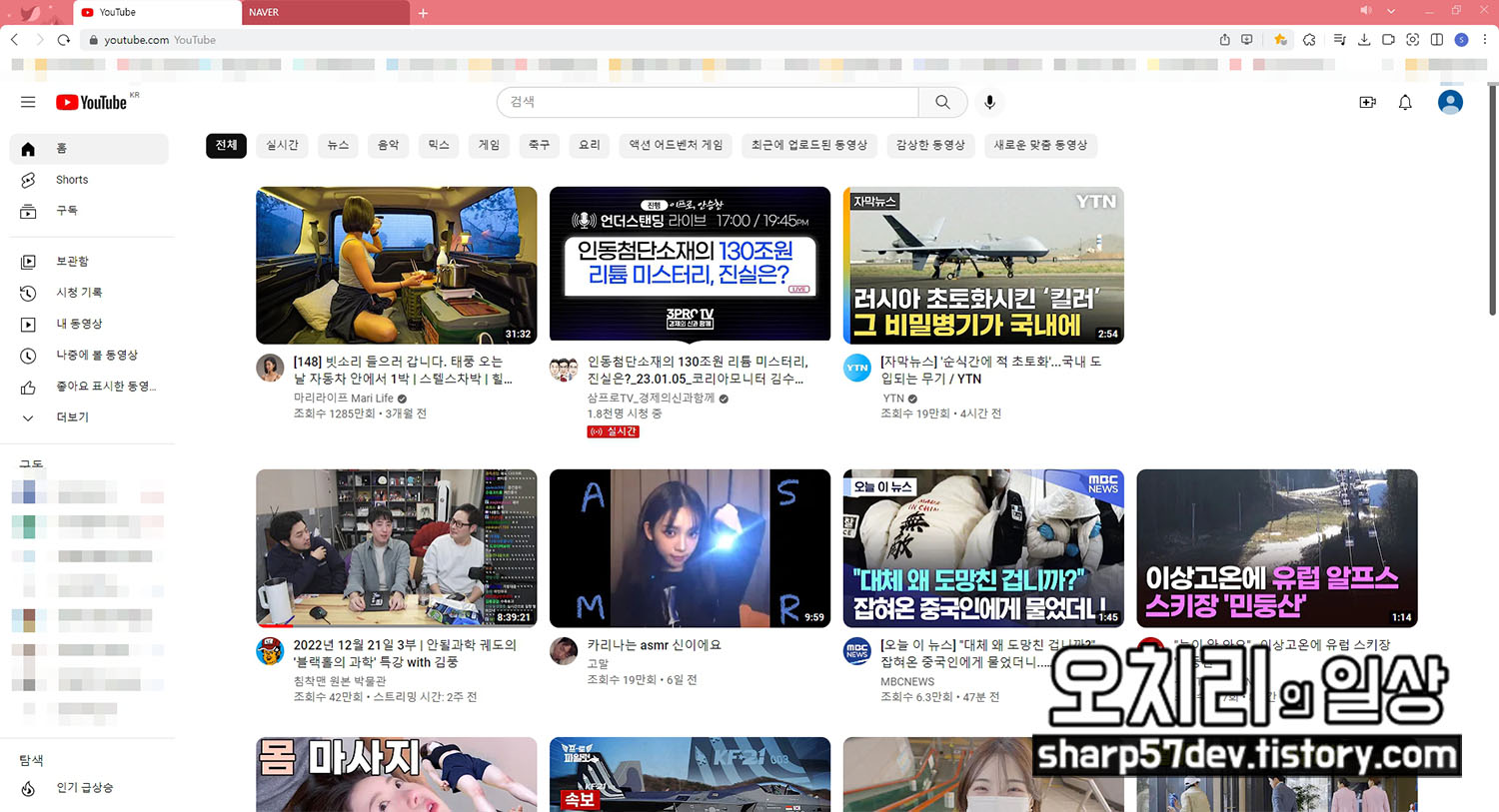Open 나중에 볼 동영상 watch later
Screen dimensions: 1499x812
[x=89, y=356]
